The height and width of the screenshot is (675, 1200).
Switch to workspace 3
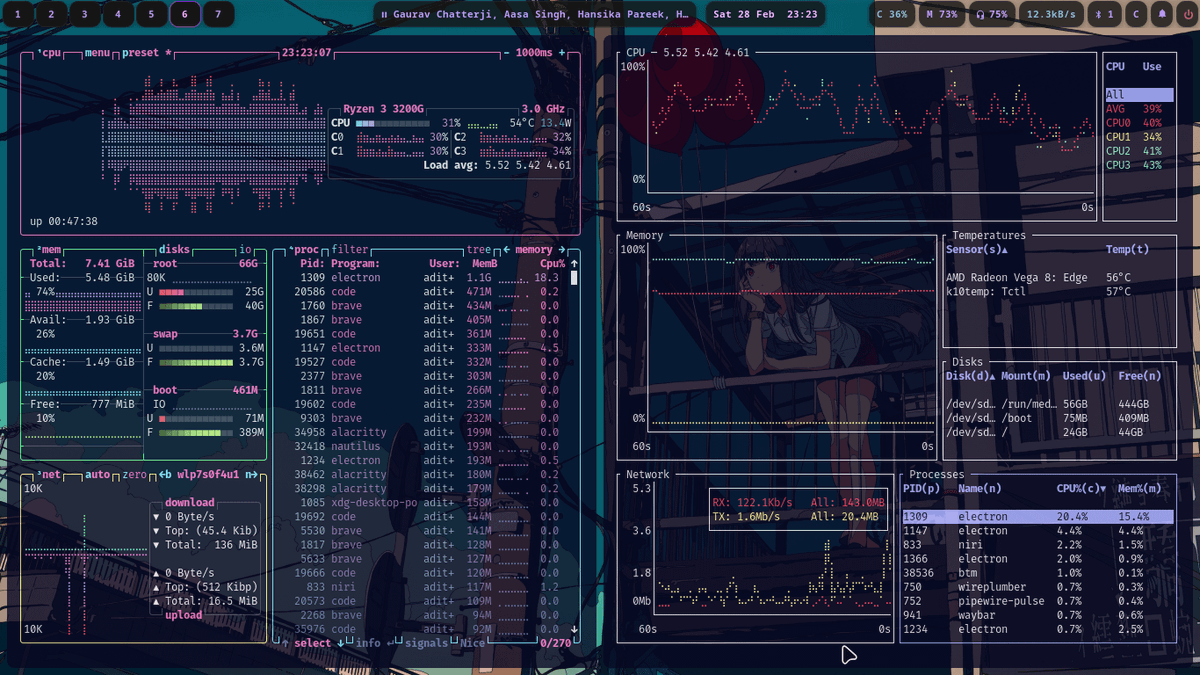[x=85, y=14]
